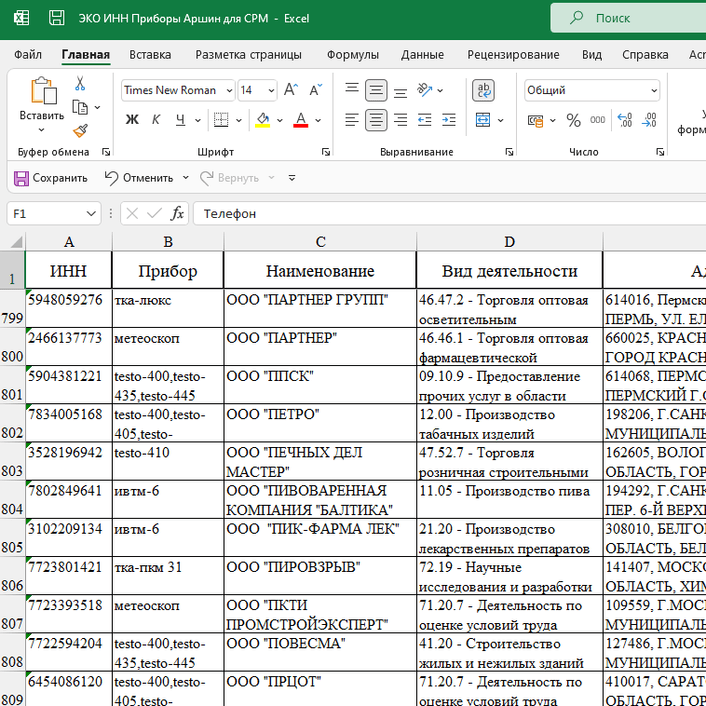The image size is (706, 706).
Task: Click Merge and Center icon
Action: pyautogui.click(x=483, y=120)
